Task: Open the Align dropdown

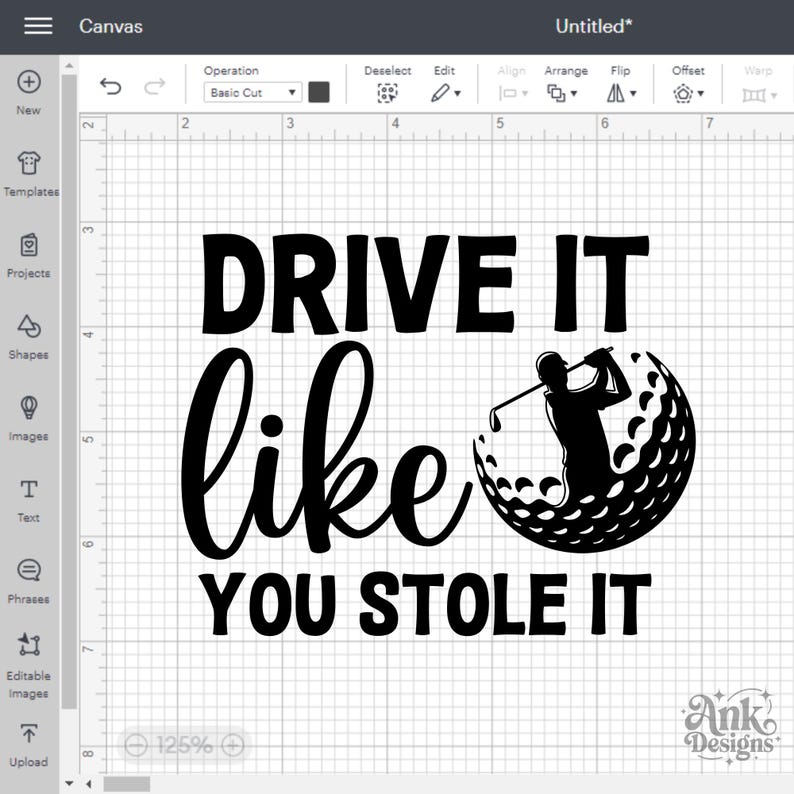Action: tap(512, 93)
